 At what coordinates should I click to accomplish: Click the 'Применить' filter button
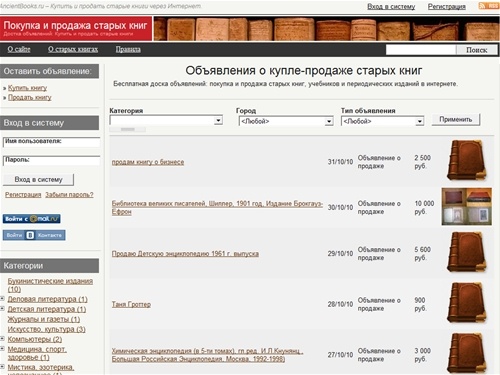(456, 119)
